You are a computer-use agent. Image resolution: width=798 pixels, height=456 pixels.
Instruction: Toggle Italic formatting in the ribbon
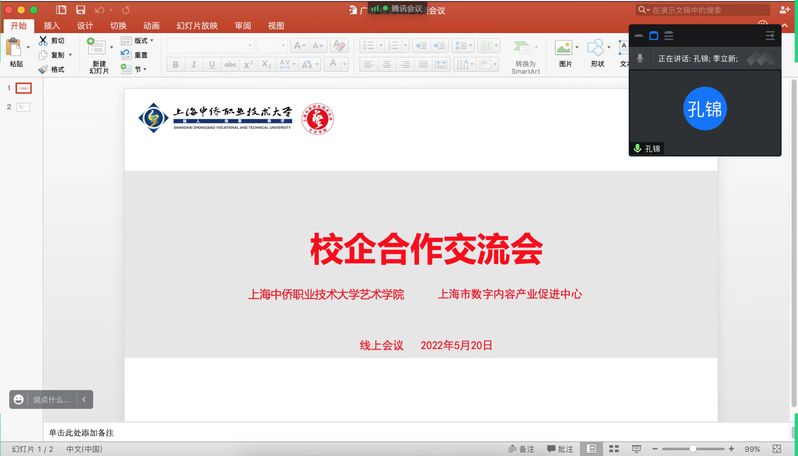tap(193, 65)
